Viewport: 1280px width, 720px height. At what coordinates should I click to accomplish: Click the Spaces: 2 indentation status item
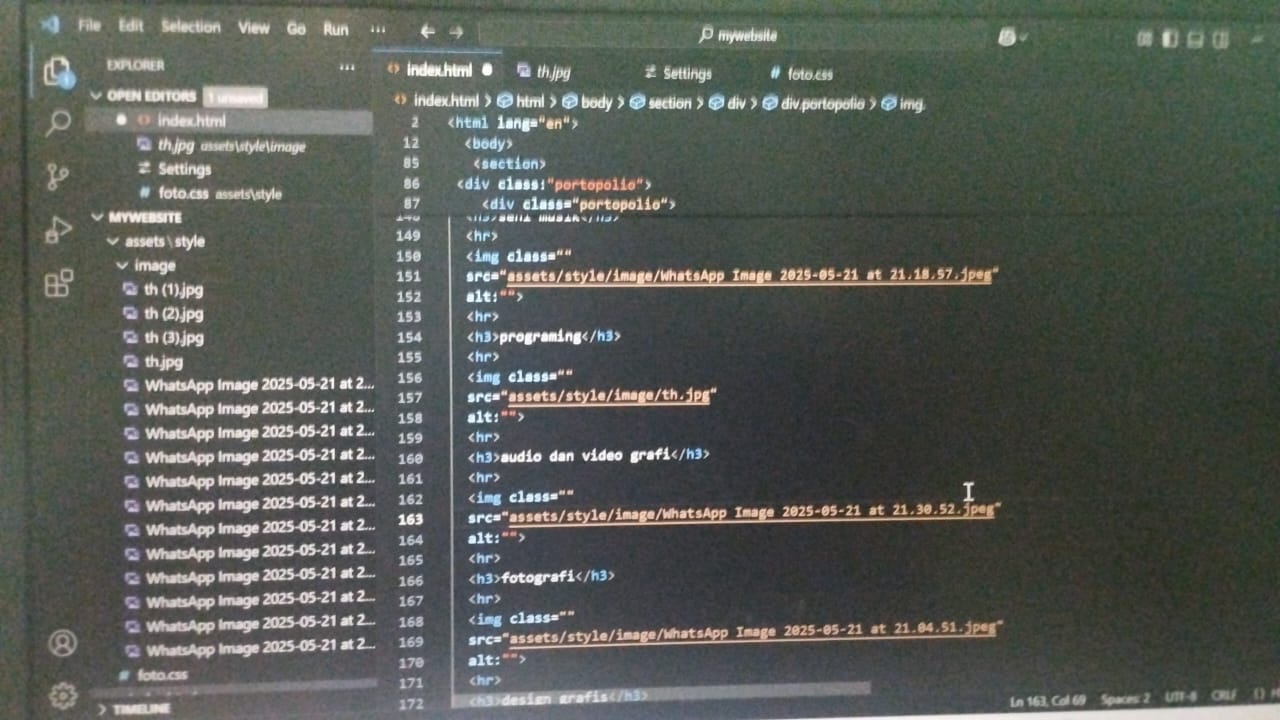[x=1124, y=699]
